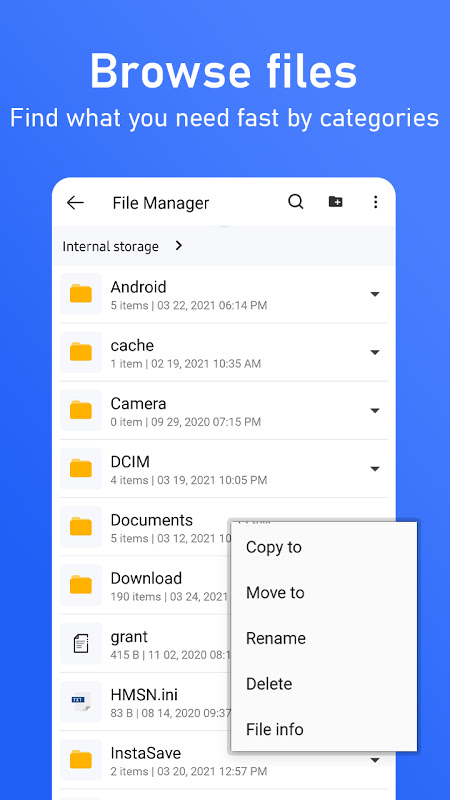Viewport: 450px width, 800px height.
Task: Click the chevron after Internal storage
Action: [179, 246]
